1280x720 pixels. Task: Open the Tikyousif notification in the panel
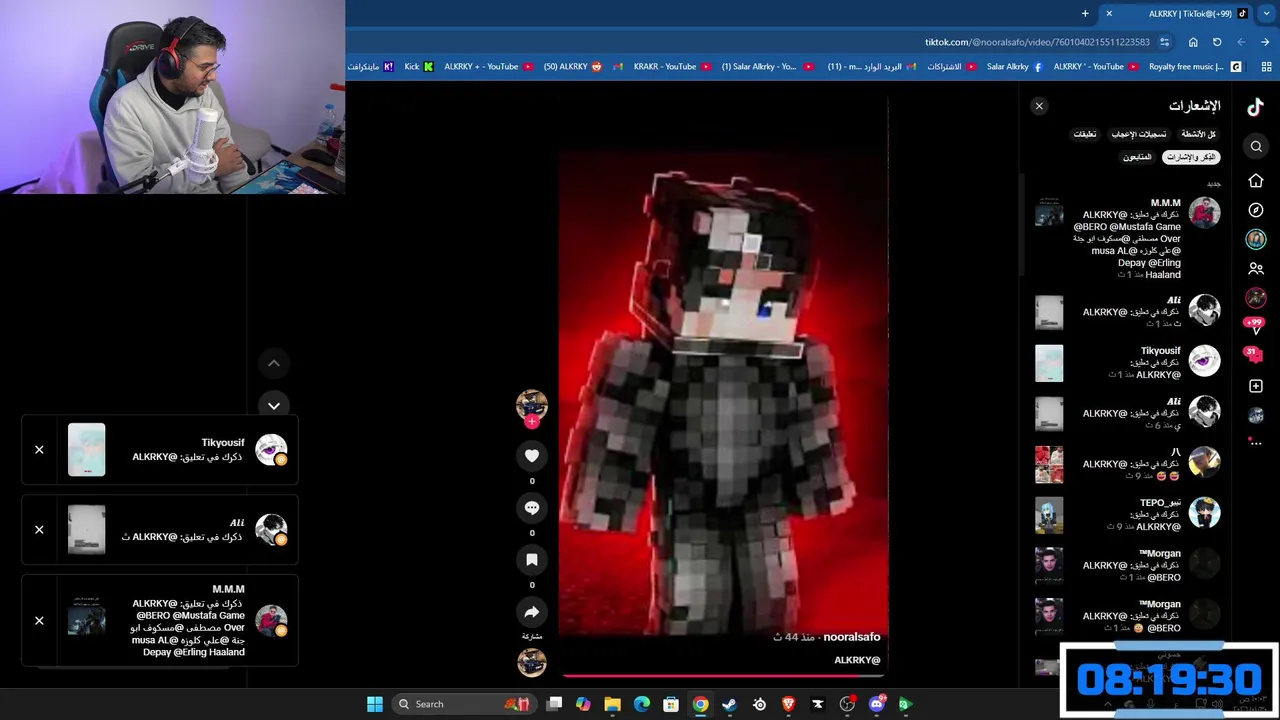(x=1127, y=363)
